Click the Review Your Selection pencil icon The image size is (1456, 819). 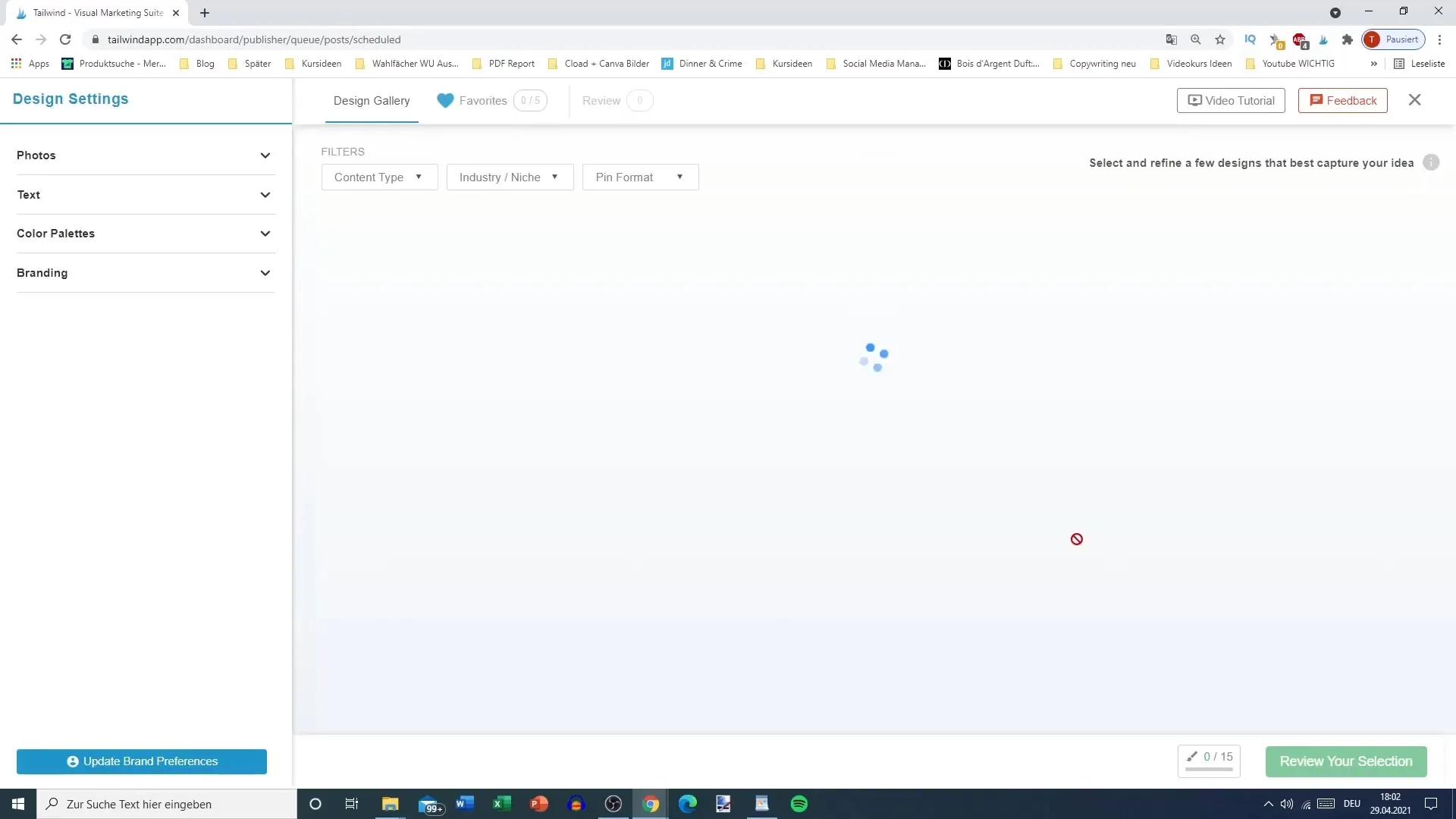click(1192, 756)
